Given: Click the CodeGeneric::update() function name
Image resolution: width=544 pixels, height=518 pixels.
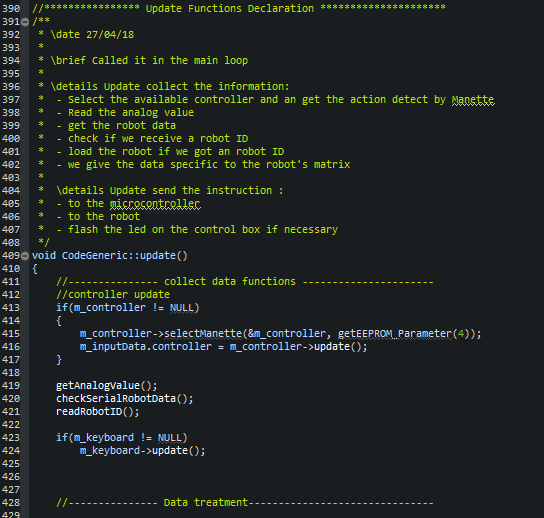Looking at the screenshot, I should (125, 256).
